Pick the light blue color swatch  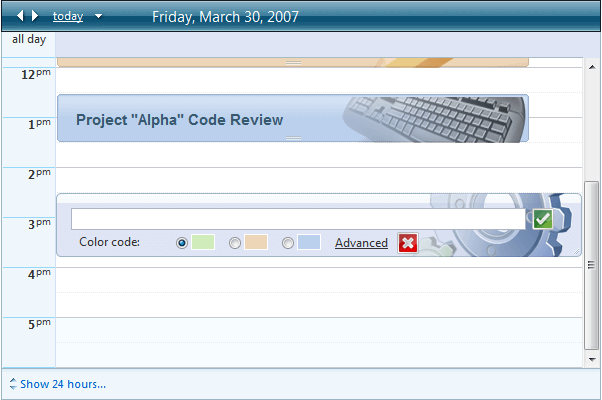tap(308, 243)
